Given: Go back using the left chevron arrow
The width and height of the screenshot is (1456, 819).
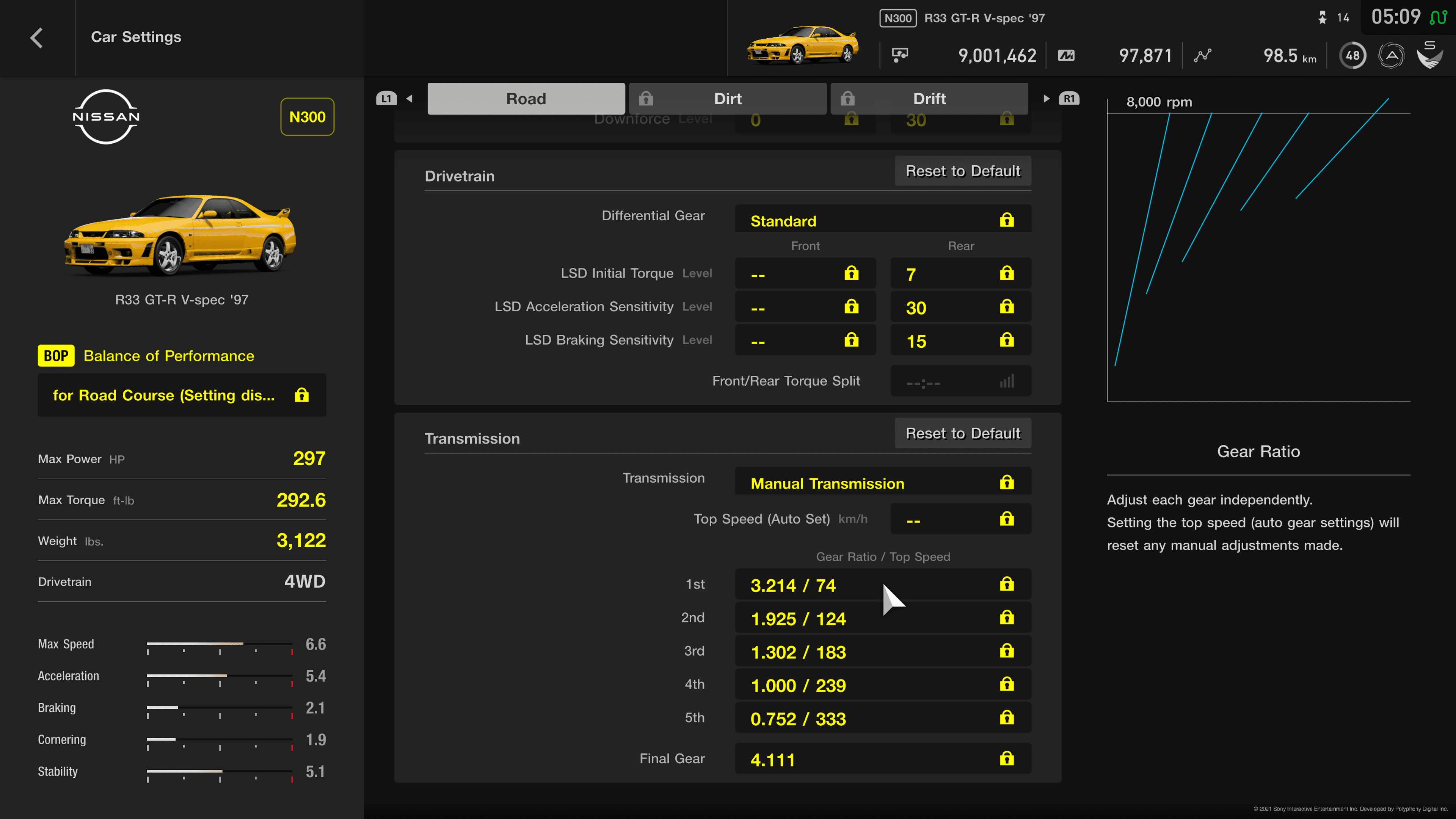Looking at the screenshot, I should coord(37,38).
